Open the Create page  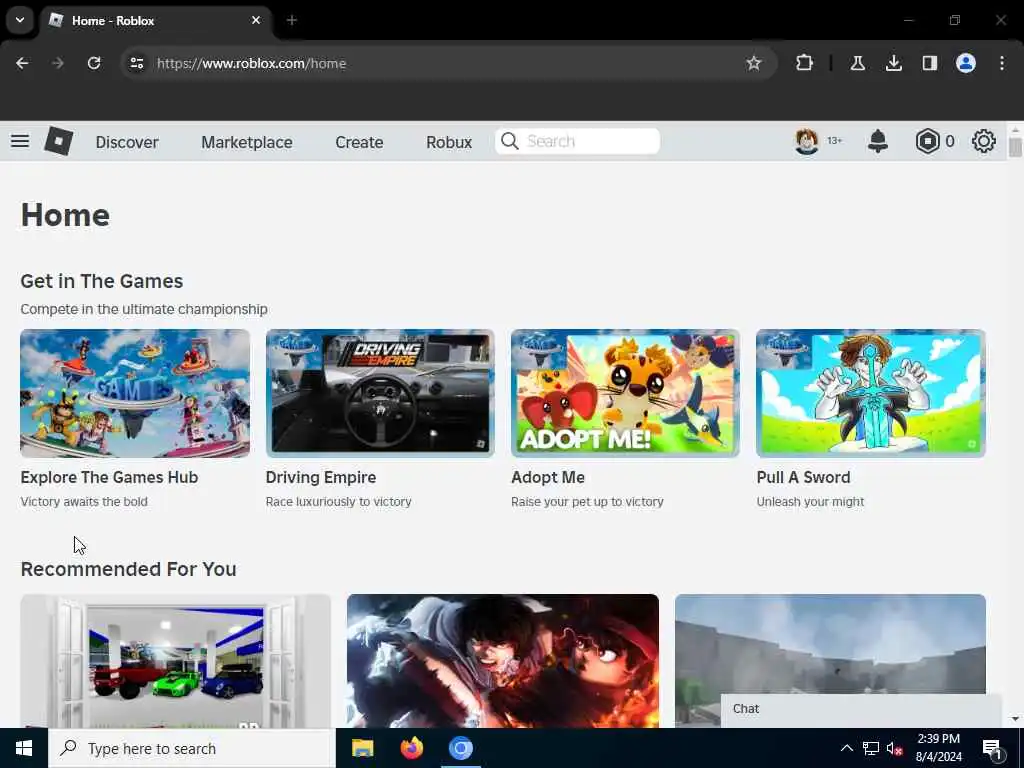pyautogui.click(x=359, y=142)
